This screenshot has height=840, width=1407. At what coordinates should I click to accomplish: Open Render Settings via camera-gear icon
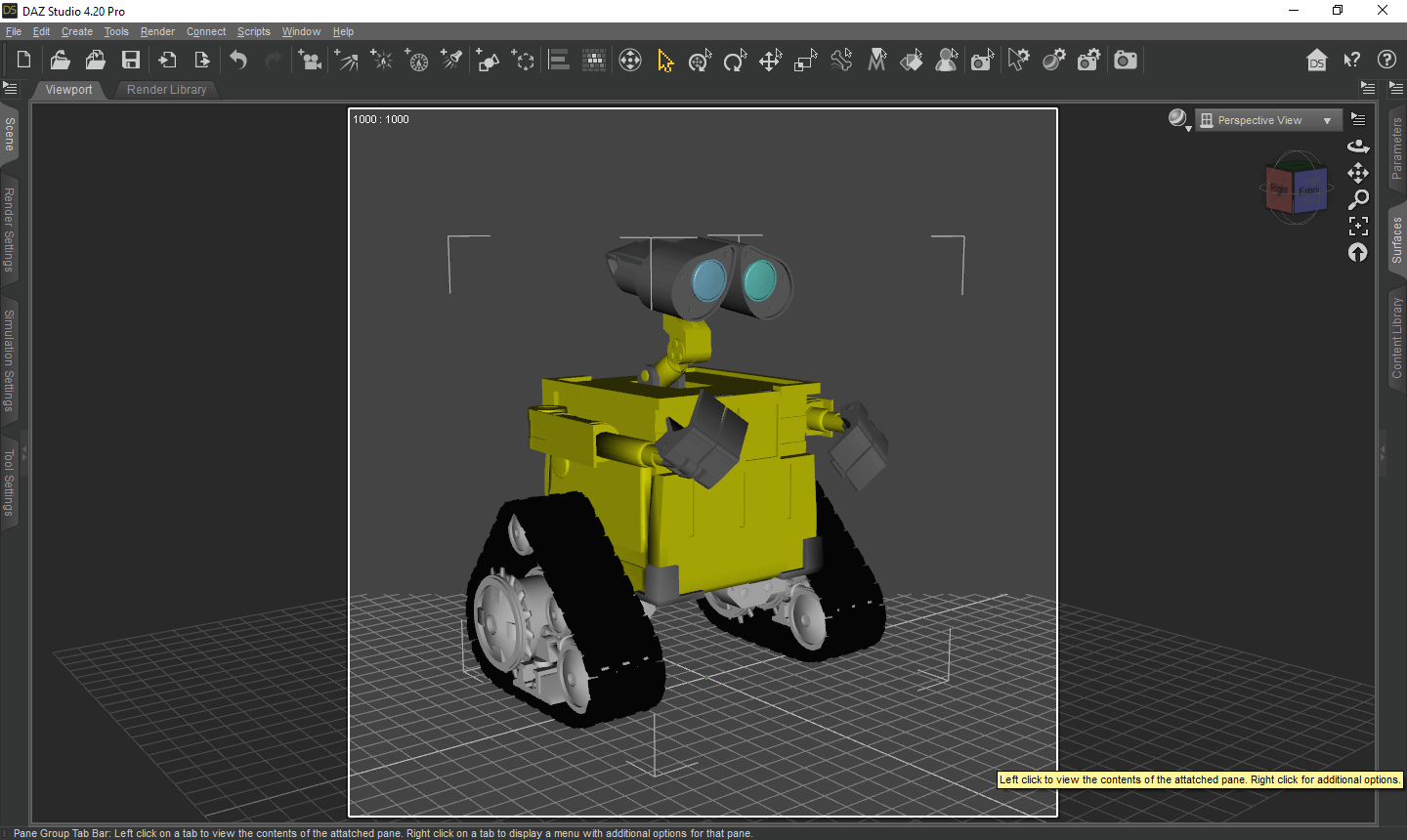[x=1089, y=61]
